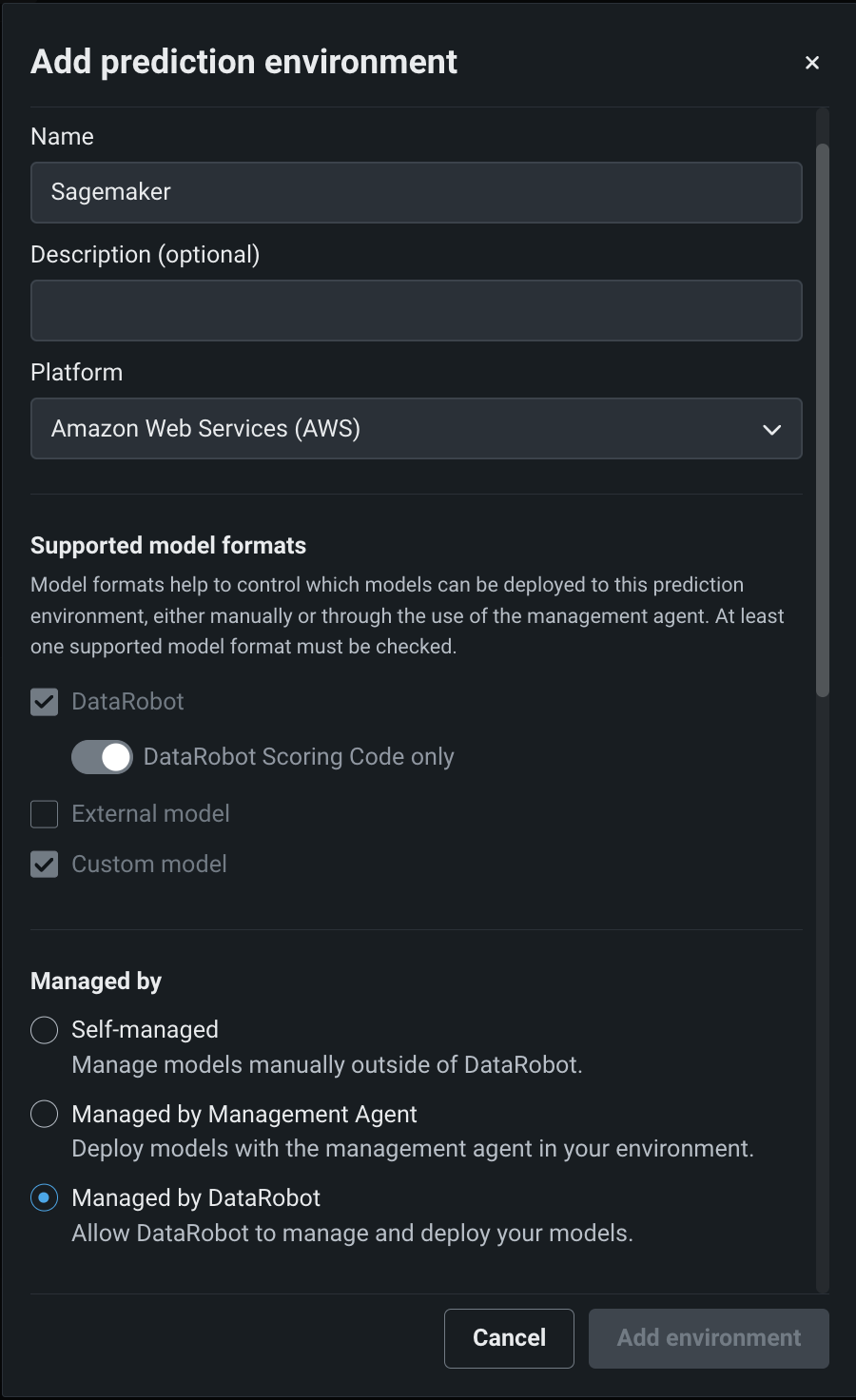Select the Self-managed radio option
This screenshot has height=1400, width=856.
(45, 1030)
